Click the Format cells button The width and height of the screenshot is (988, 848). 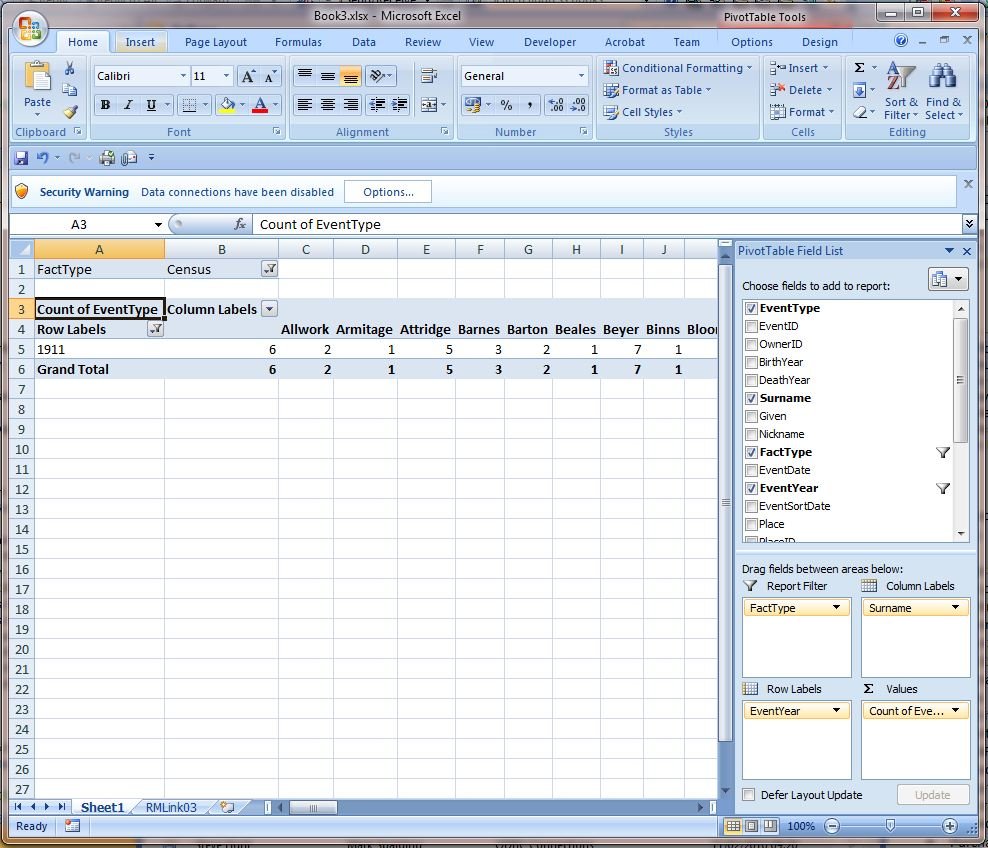pos(802,112)
